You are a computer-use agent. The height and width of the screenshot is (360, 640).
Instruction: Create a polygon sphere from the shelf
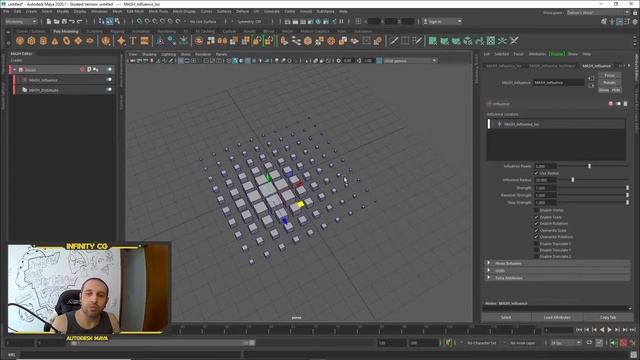tap(20, 41)
